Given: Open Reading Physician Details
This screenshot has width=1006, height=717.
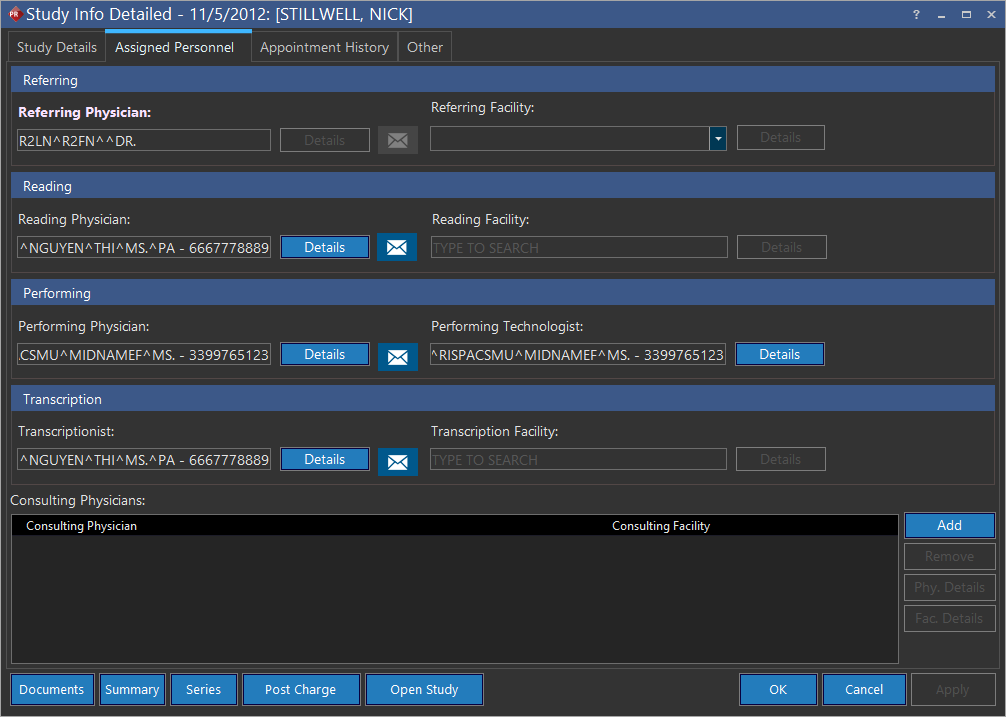Looking at the screenshot, I should [x=324, y=247].
